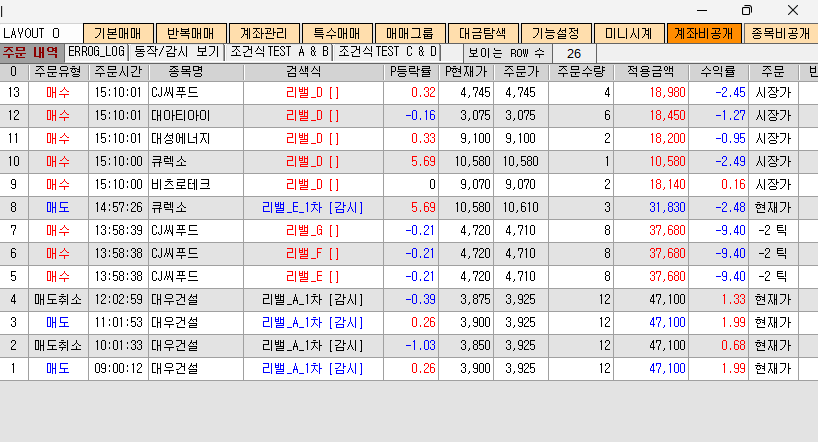818x442 pixels.
Task: Open the 매매그룹 tab
Action: (410, 33)
